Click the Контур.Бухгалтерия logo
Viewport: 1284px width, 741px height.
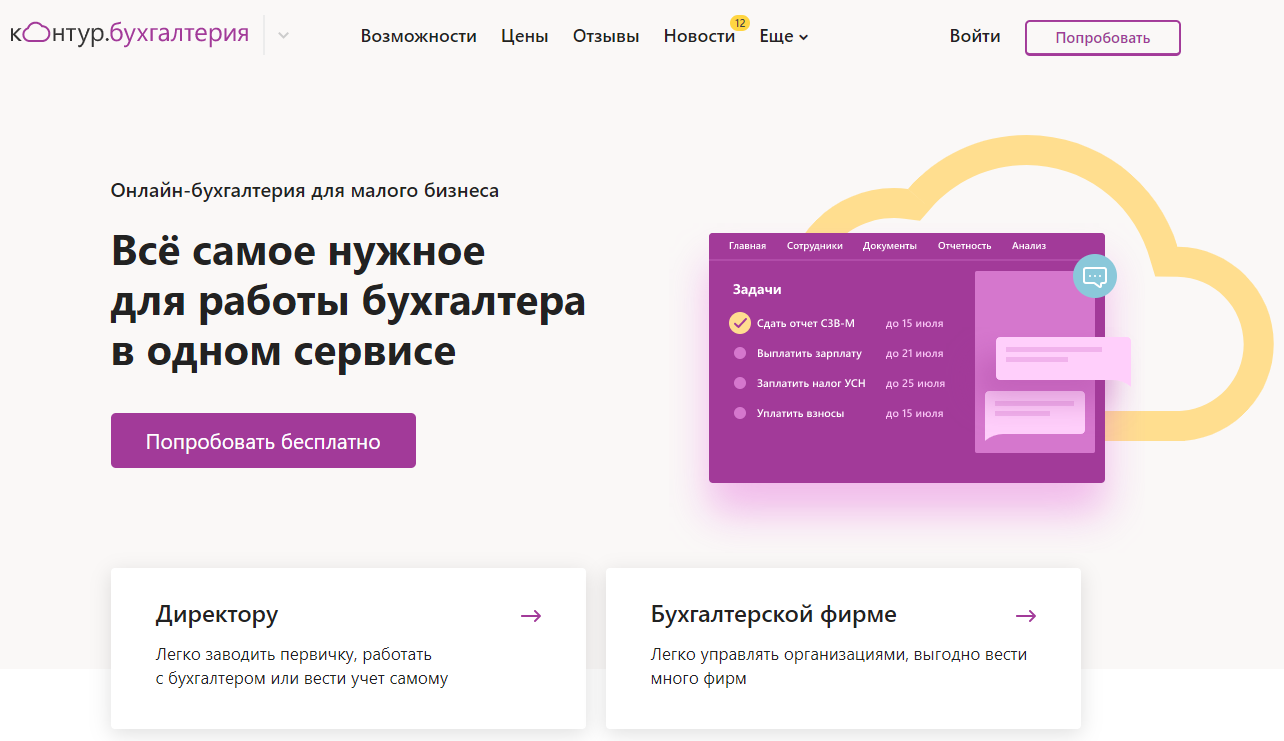[129, 34]
